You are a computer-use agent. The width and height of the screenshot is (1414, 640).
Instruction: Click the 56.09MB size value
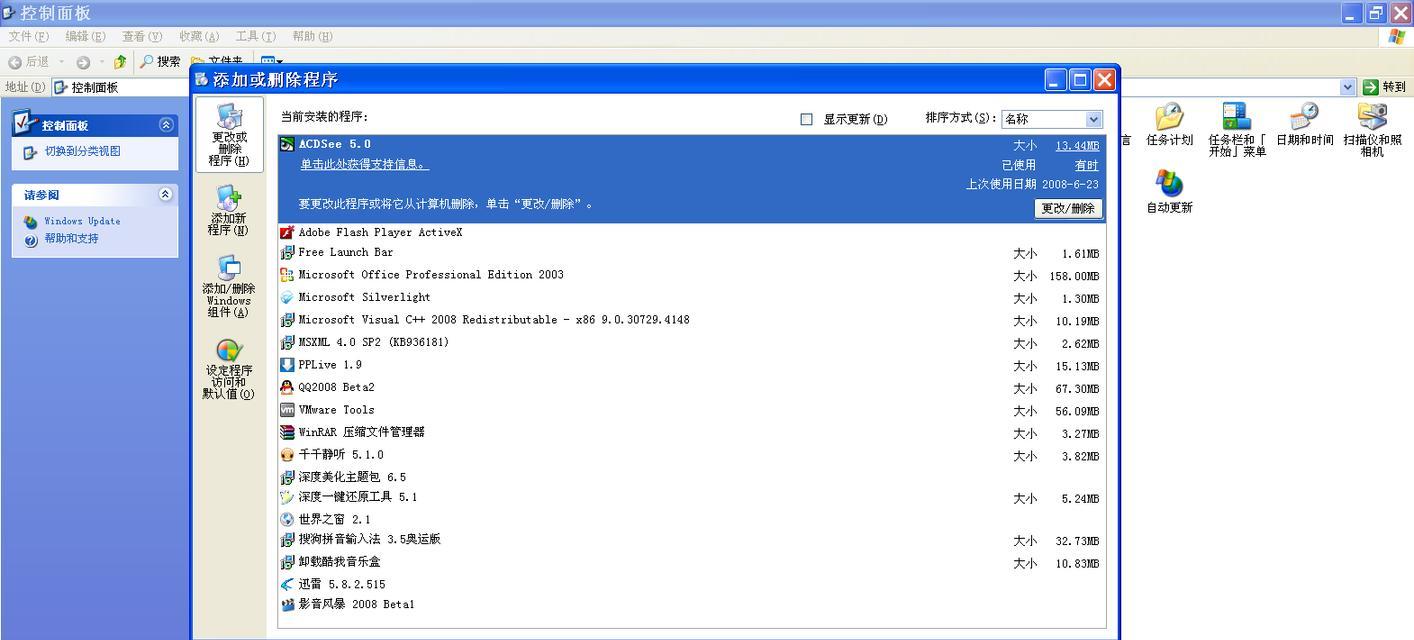[x=1077, y=412]
